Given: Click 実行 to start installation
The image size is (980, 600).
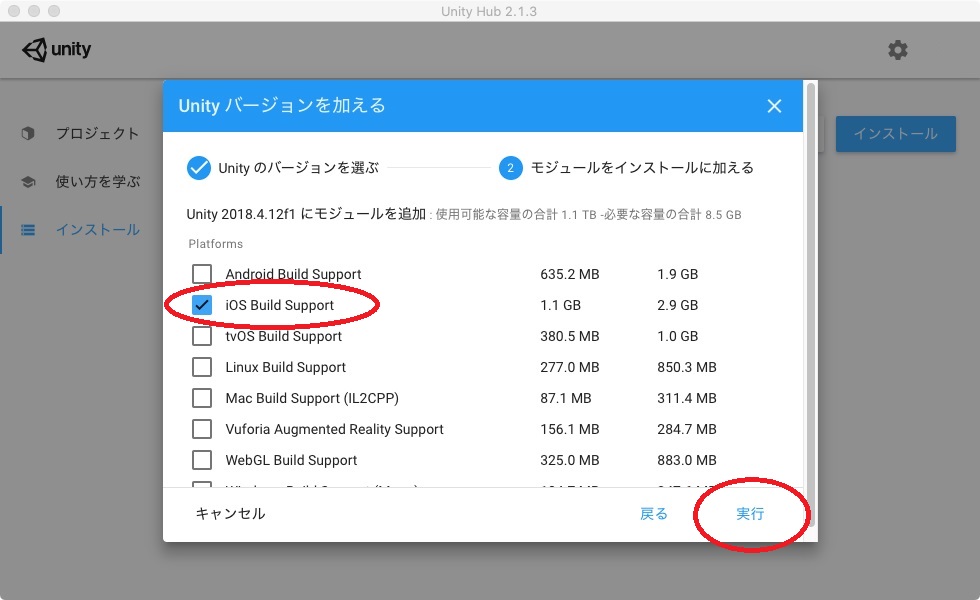Looking at the screenshot, I should (x=750, y=514).
